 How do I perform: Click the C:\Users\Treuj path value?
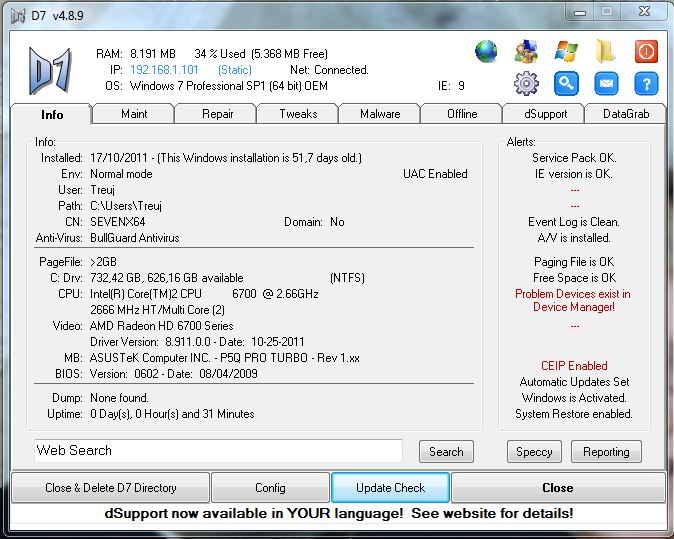click(x=126, y=206)
